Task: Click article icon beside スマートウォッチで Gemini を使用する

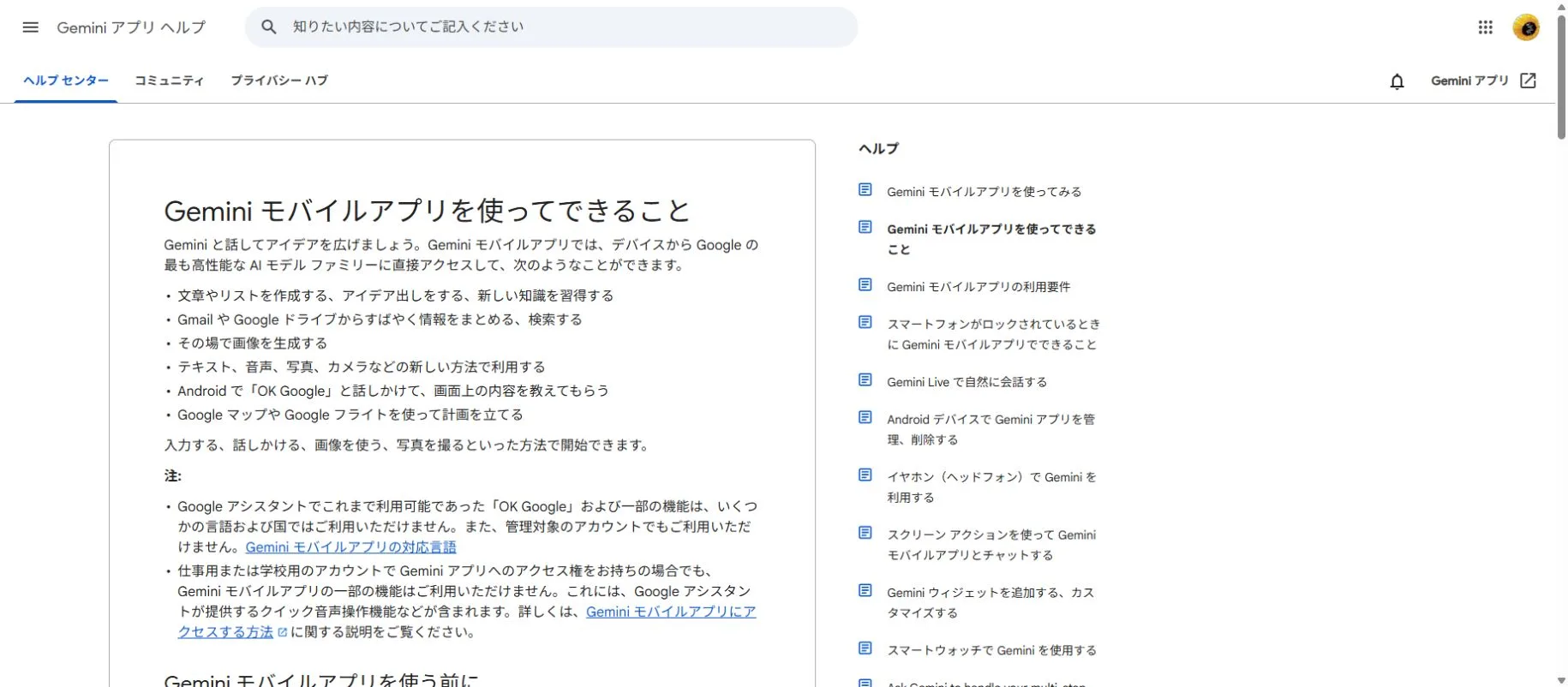Action: [x=865, y=648]
